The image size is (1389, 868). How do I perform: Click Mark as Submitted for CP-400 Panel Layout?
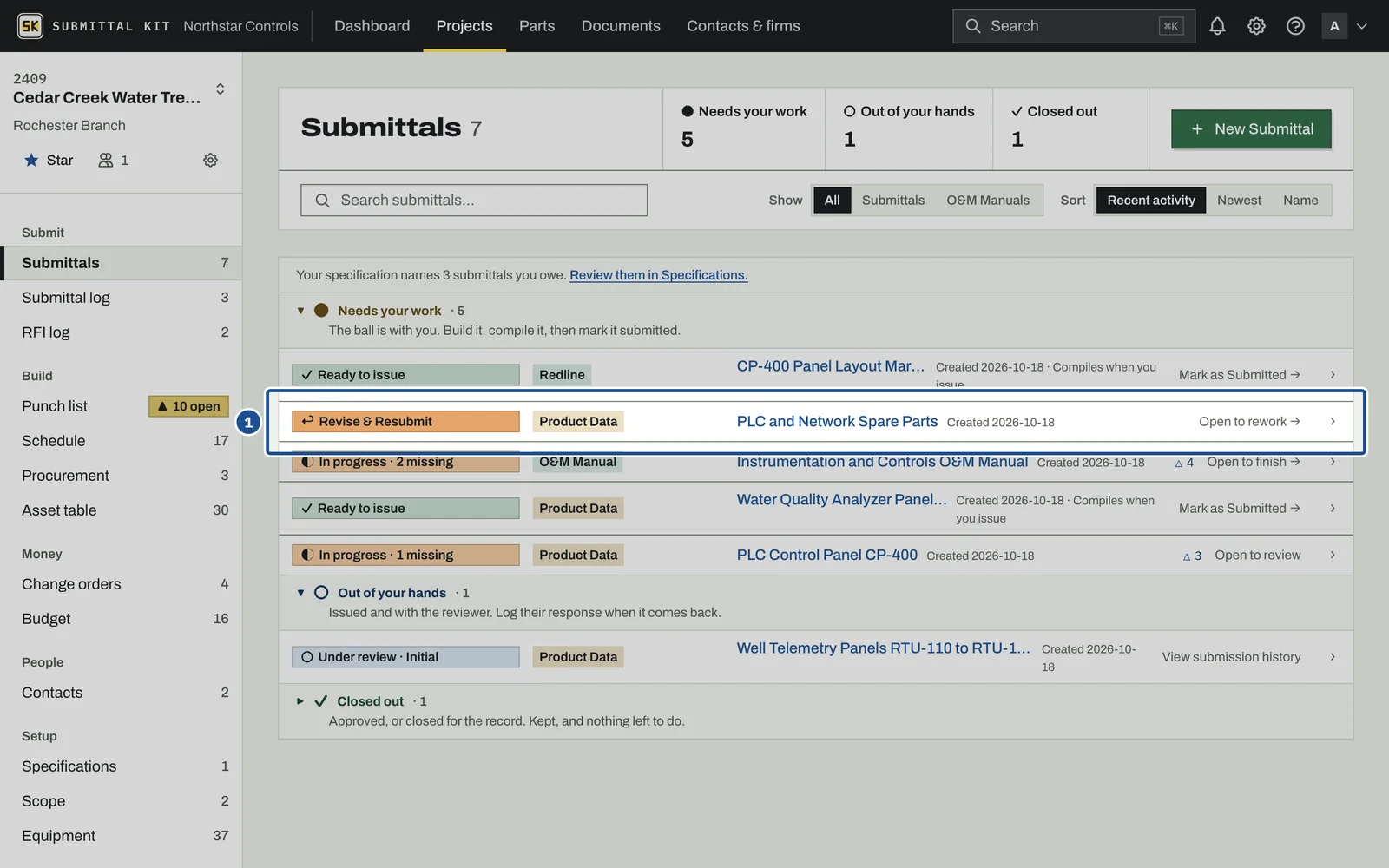pyautogui.click(x=1239, y=375)
